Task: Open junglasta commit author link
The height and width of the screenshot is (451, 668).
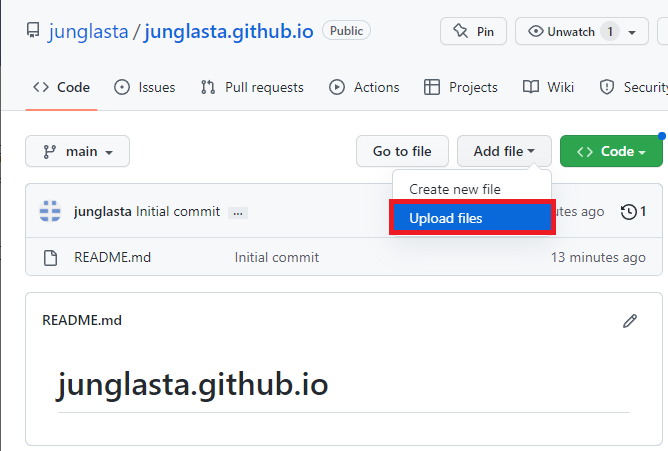Action: click(103, 212)
